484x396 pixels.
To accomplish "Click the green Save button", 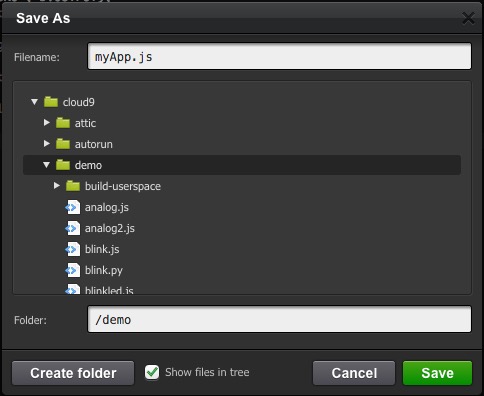I will [437, 373].
